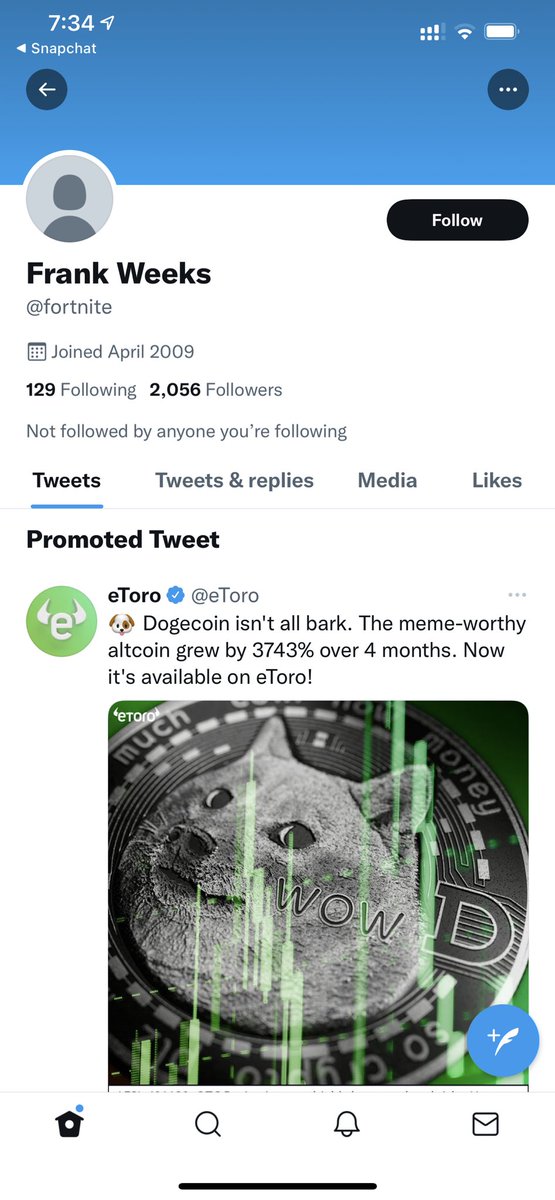
Task: Follow Frank Weeks
Action: (457, 220)
